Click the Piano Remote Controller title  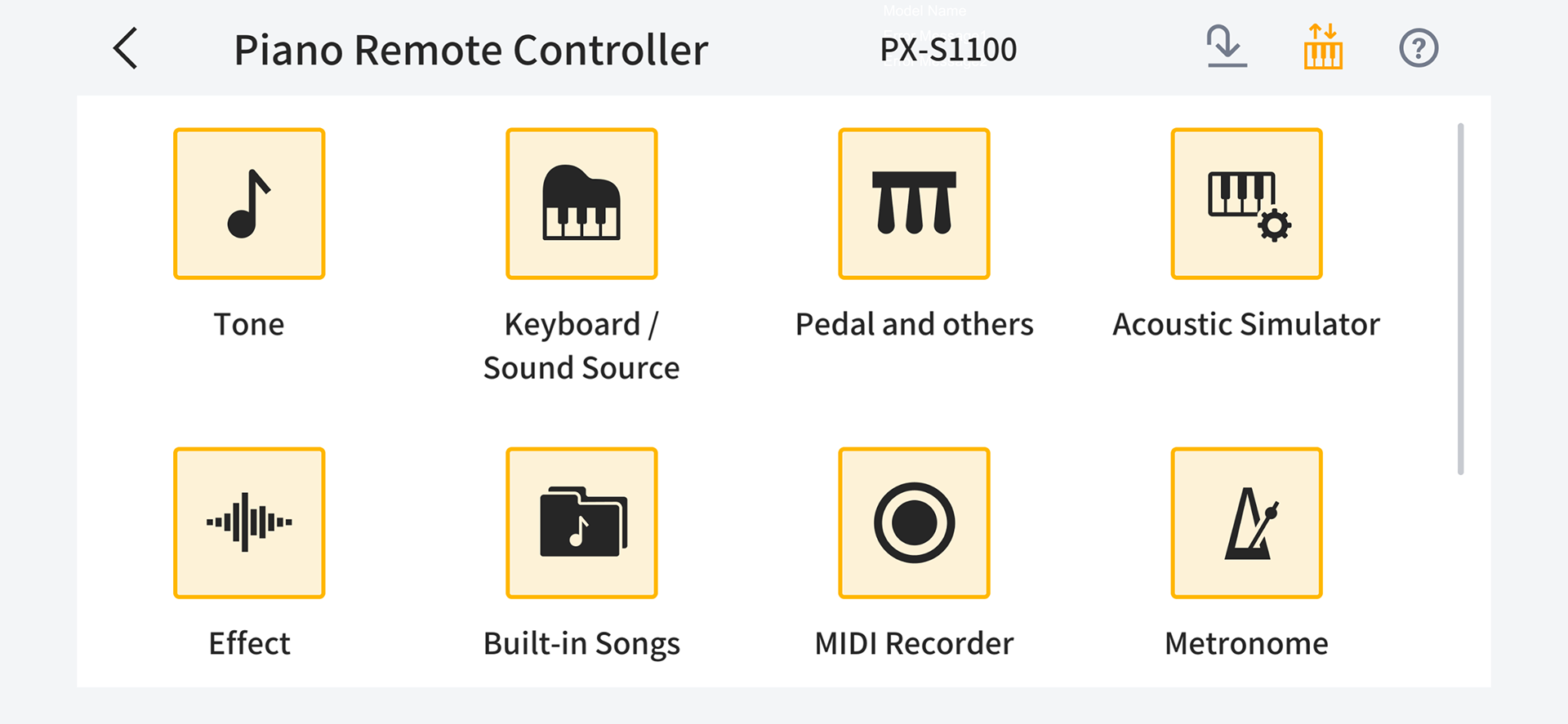tap(471, 49)
